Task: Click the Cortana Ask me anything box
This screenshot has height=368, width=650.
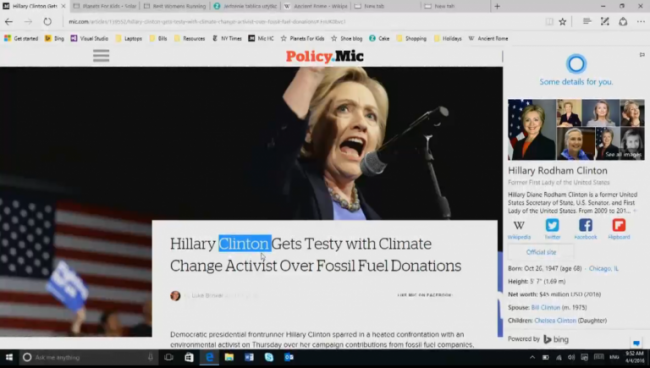Action: pos(88,357)
